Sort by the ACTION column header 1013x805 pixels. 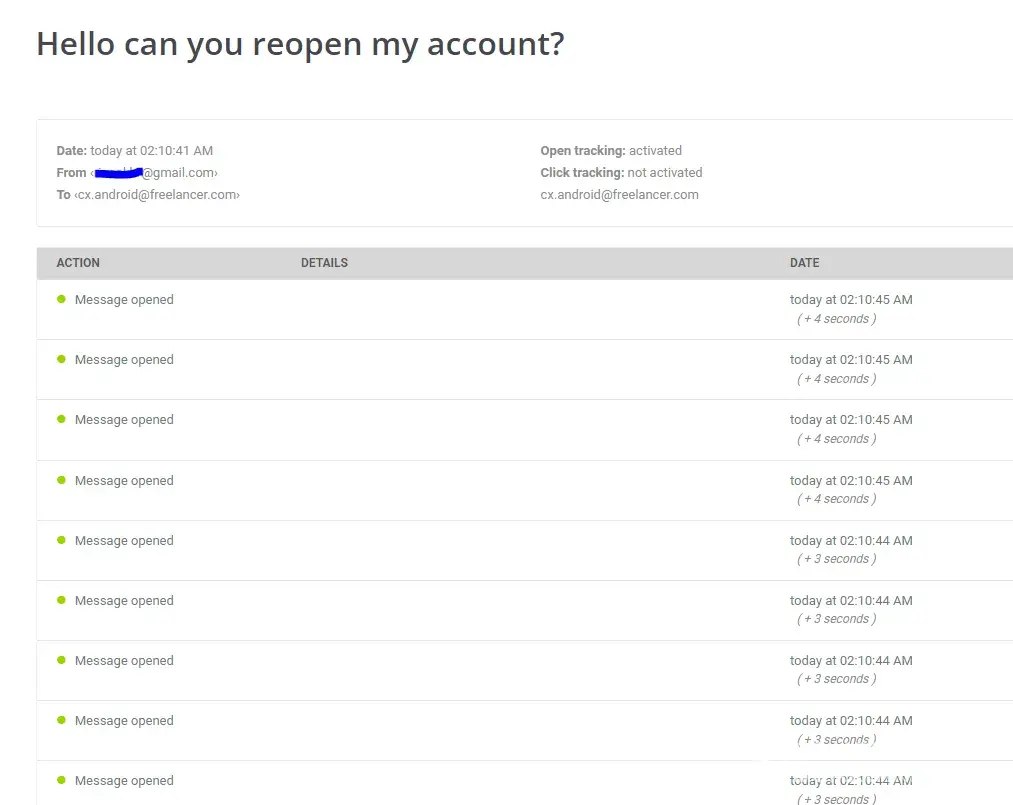pyautogui.click(x=78, y=263)
